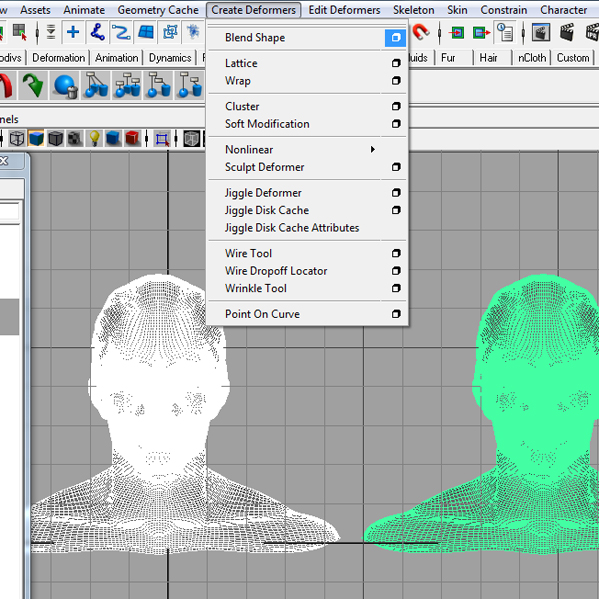Image resolution: width=599 pixels, height=599 pixels.
Task: Open the Wire Tool options box
Action: point(396,253)
